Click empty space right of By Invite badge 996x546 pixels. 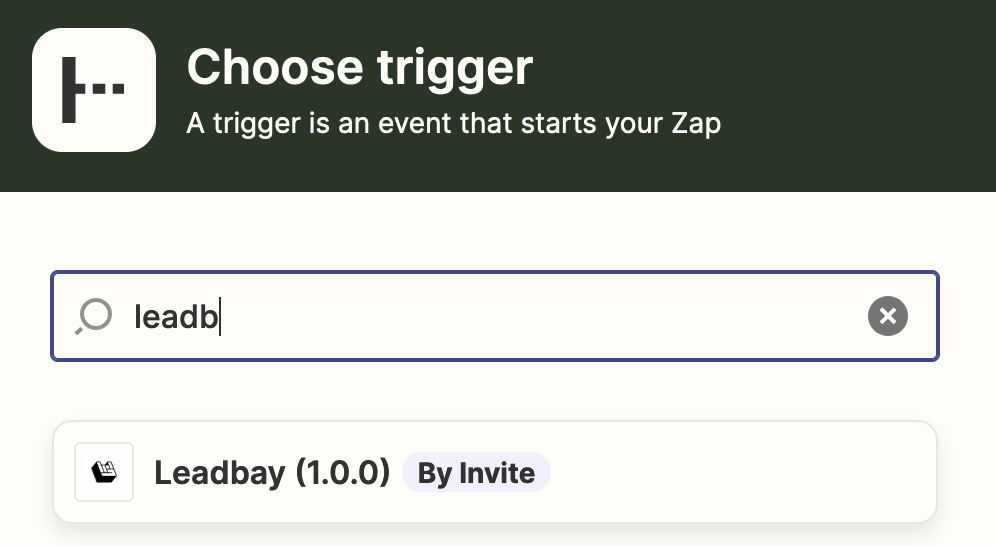(x=740, y=473)
